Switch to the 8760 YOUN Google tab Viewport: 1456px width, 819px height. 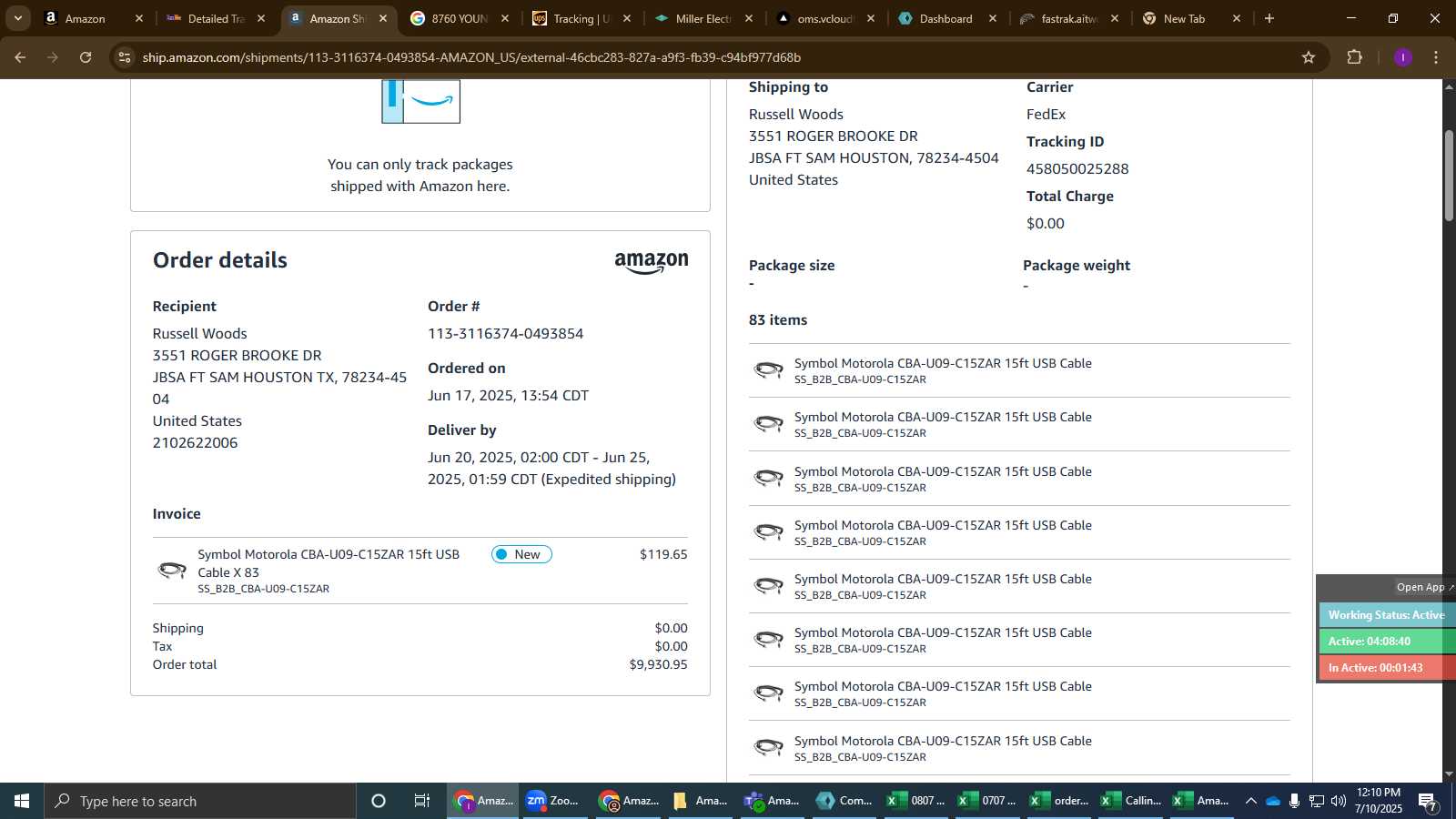[460, 18]
